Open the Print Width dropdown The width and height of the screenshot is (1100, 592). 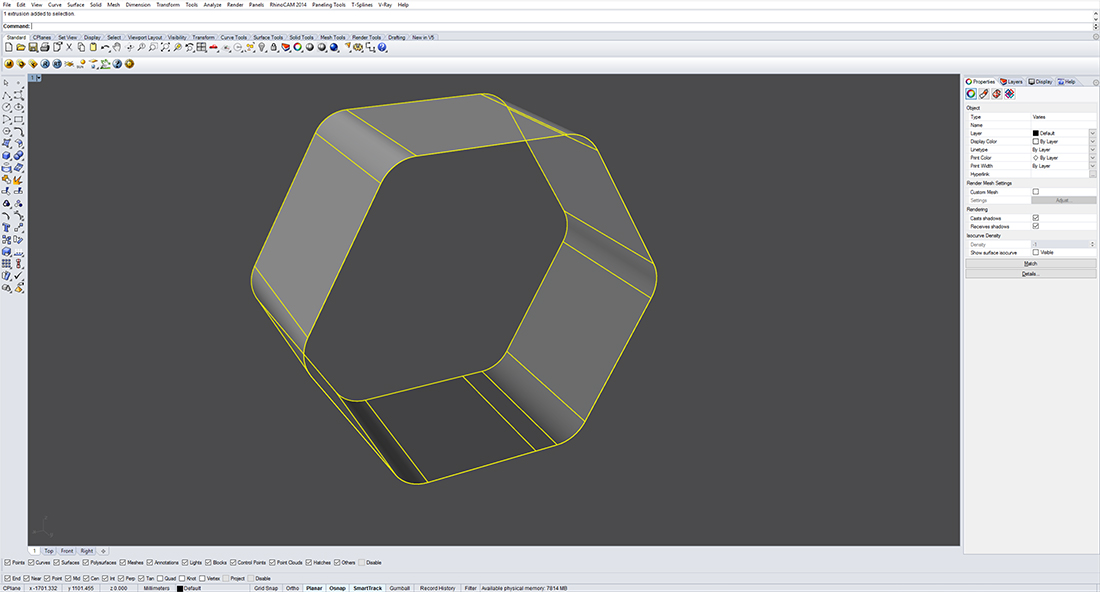coord(1092,166)
